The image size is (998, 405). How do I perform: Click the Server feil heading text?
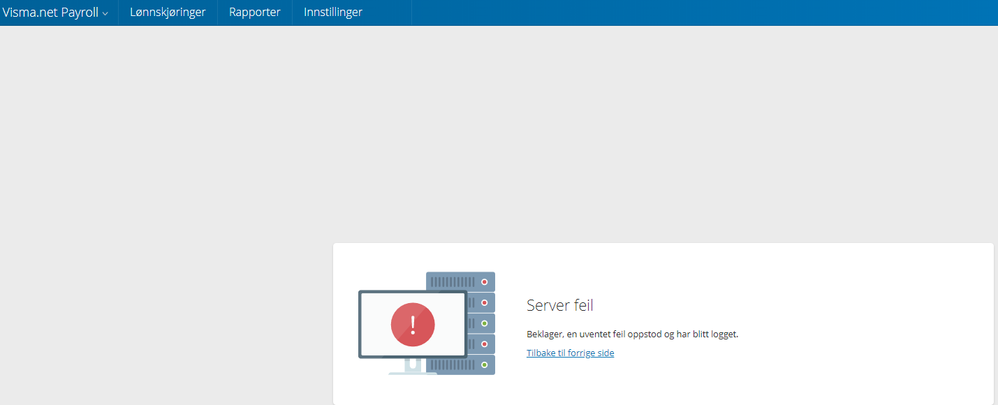[560, 306]
